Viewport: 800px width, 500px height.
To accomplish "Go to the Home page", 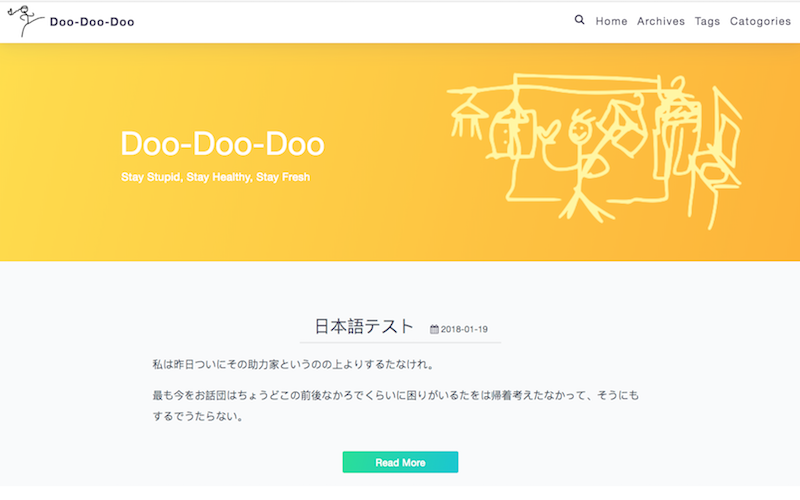I will click(611, 21).
